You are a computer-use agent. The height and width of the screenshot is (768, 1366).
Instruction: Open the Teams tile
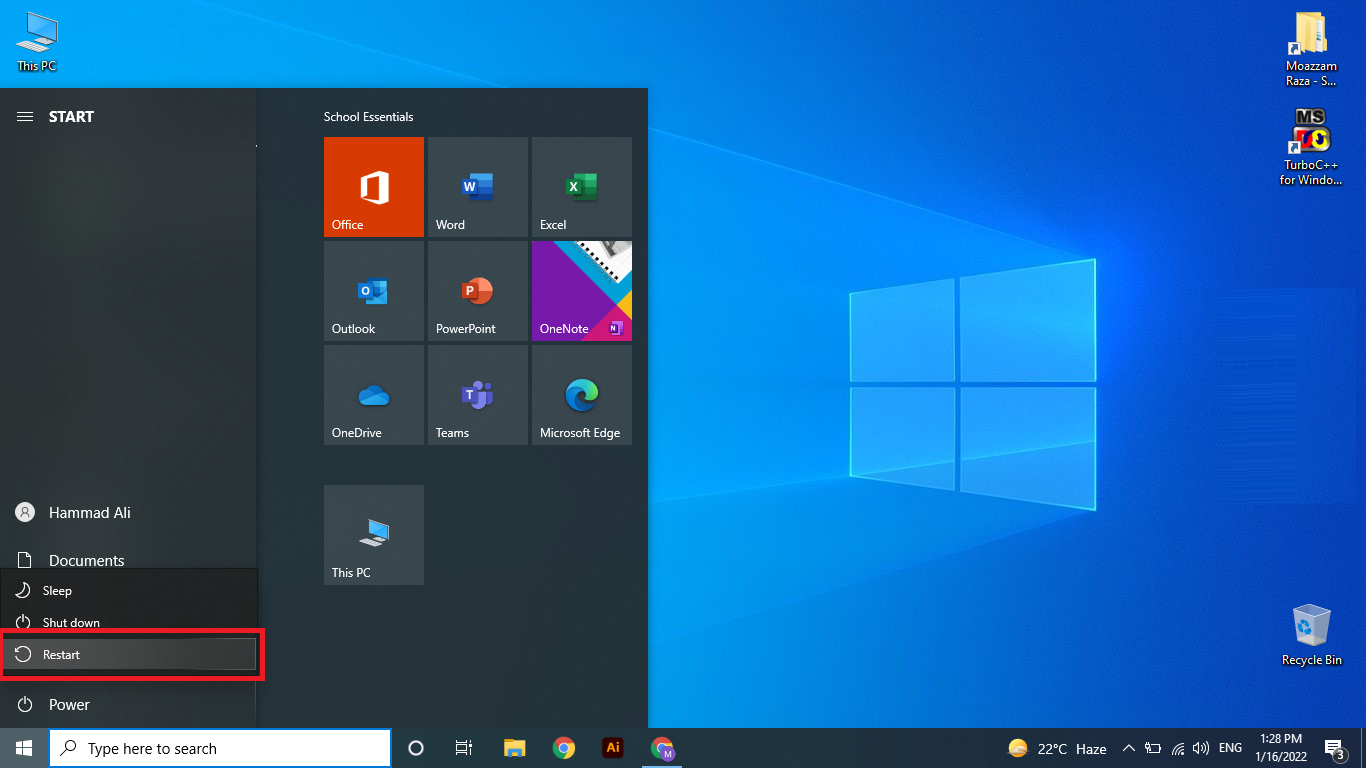[478, 395]
